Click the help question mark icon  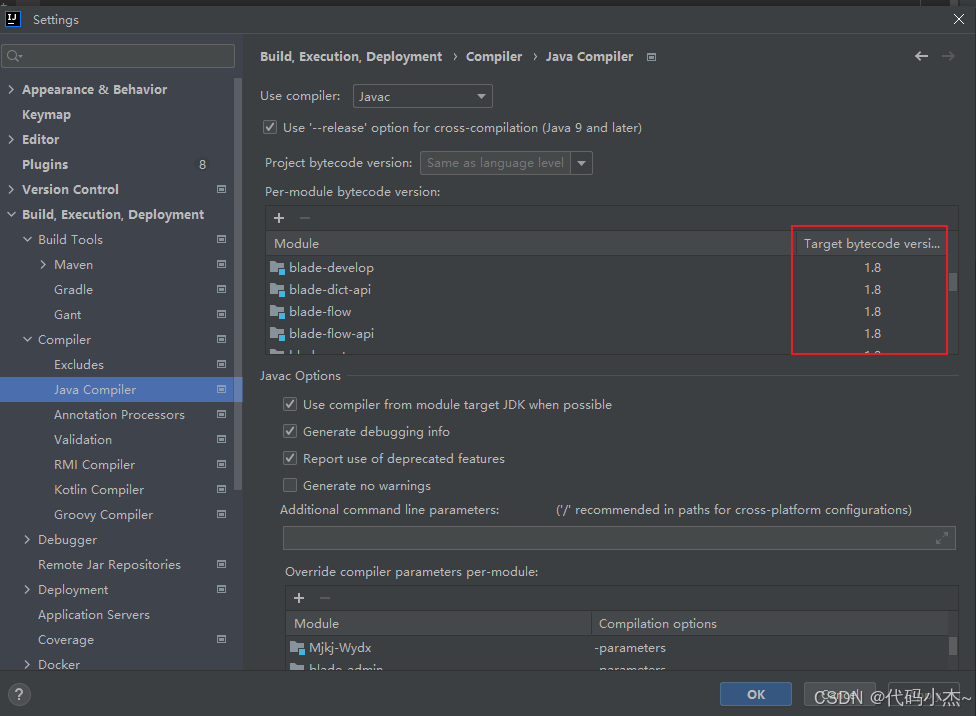[x=19, y=694]
